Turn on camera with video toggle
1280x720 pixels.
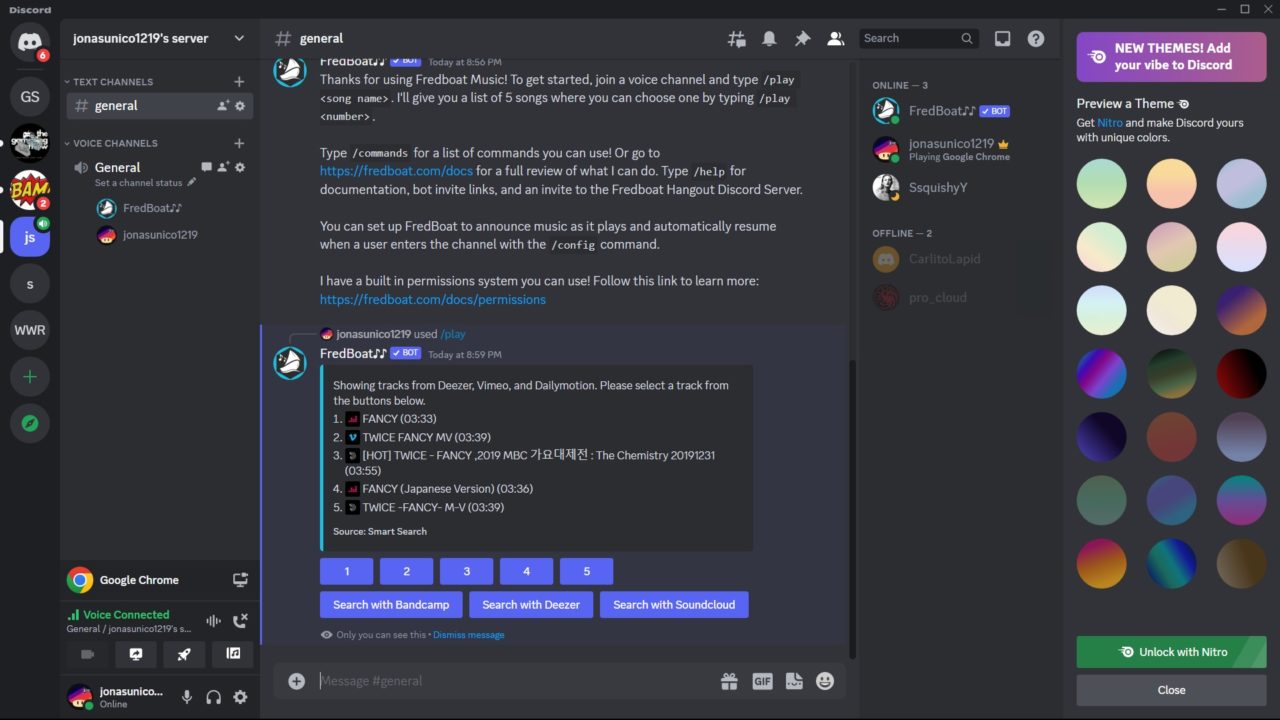point(87,654)
